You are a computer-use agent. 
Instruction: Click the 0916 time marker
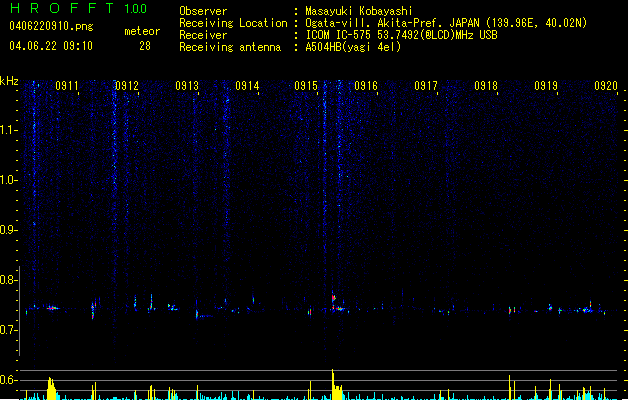(x=366, y=86)
